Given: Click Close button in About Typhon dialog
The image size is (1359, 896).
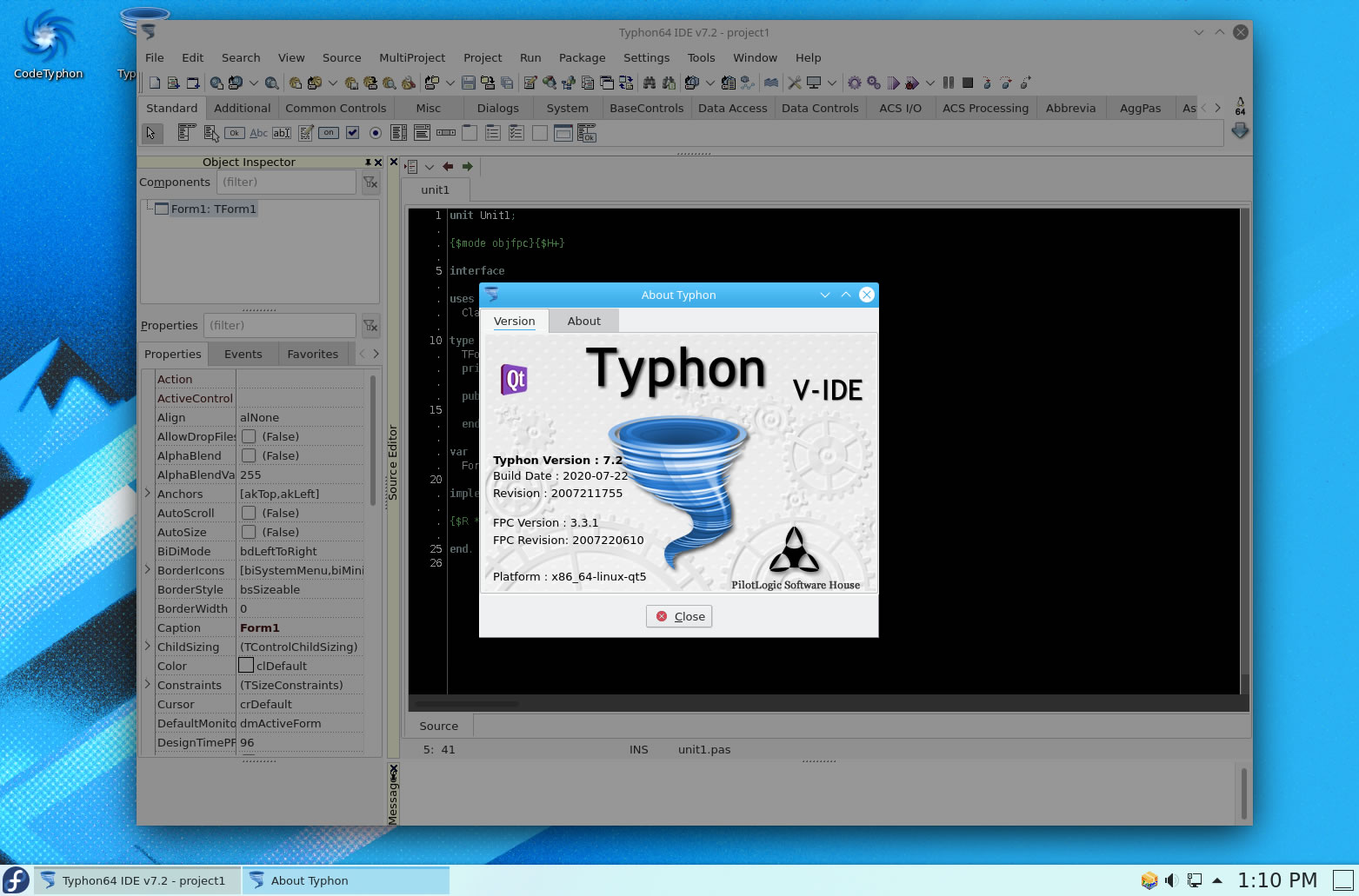Looking at the screenshot, I should point(679,616).
